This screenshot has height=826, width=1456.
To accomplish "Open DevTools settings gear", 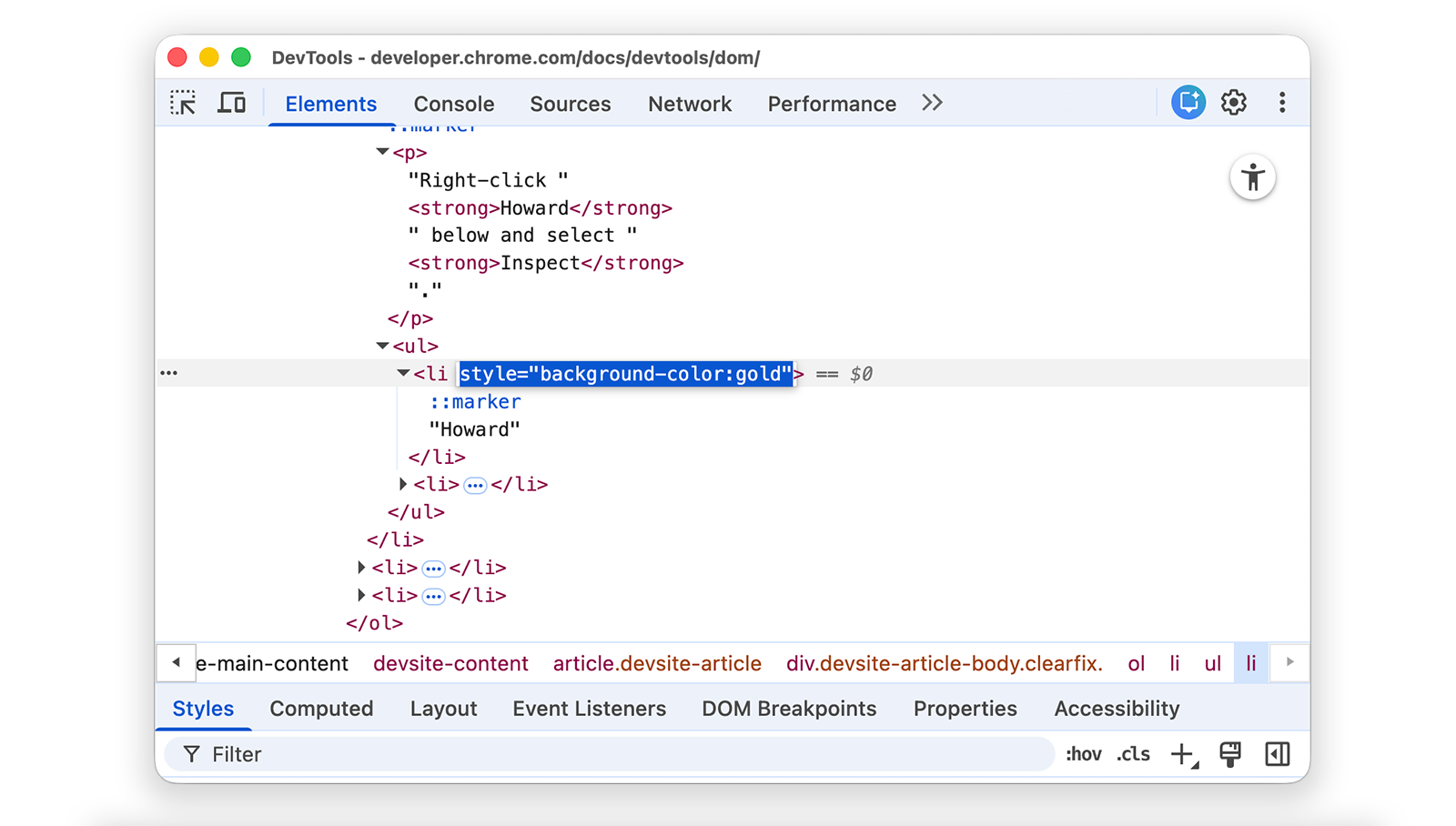I will tap(1234, 103).
